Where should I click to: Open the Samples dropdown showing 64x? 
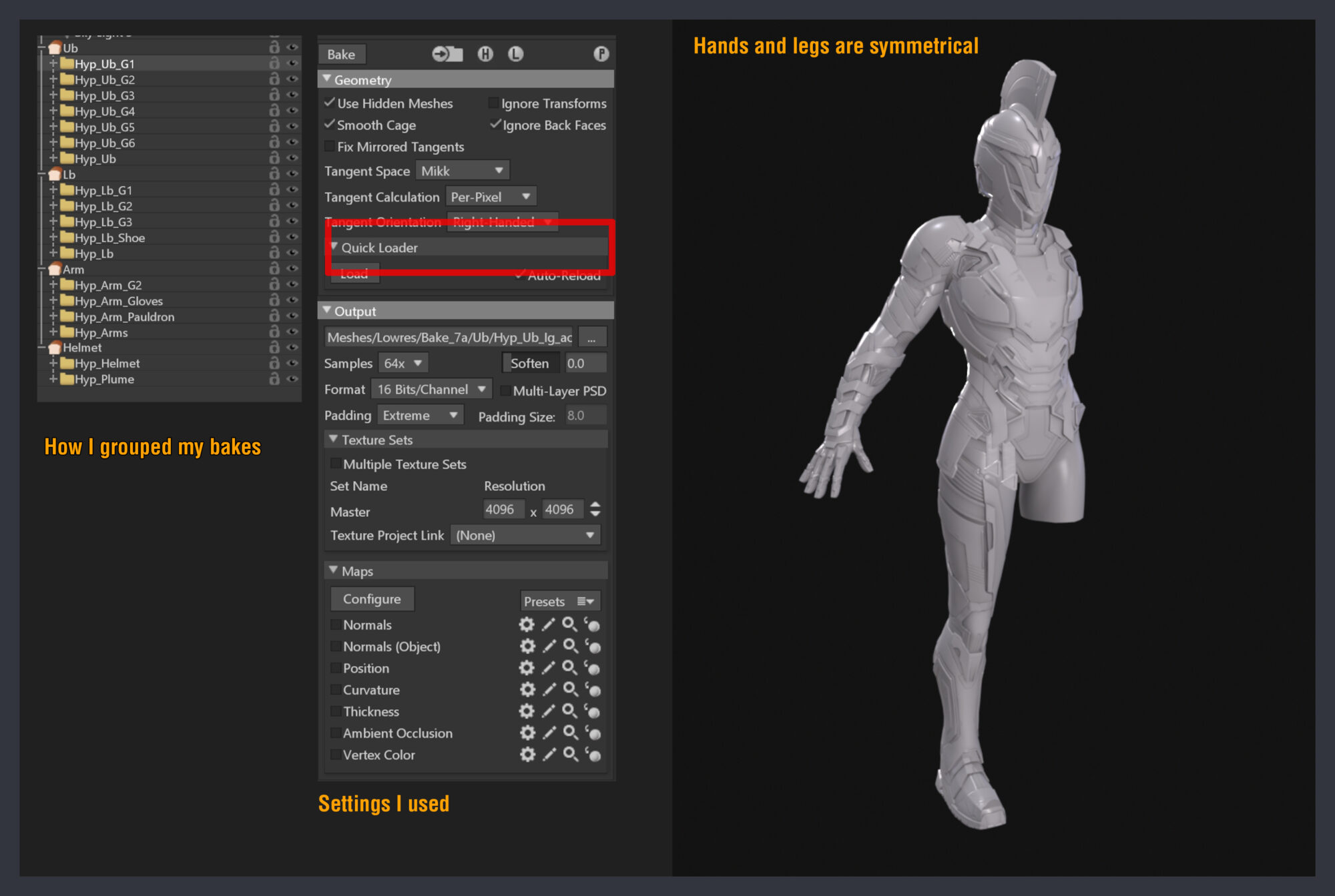point(403,362)
